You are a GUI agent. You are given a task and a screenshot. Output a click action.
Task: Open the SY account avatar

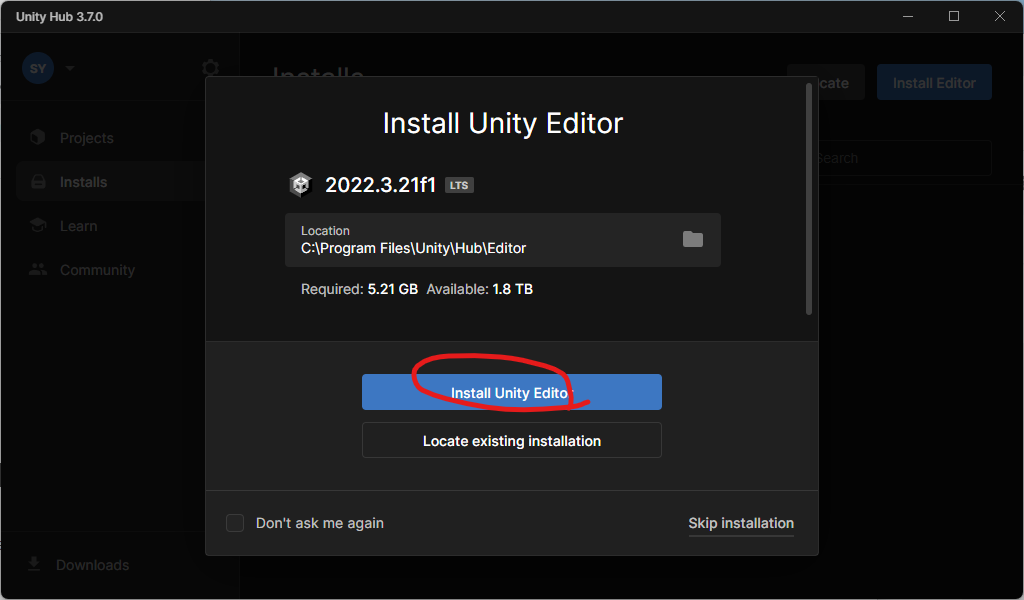pos(38,69)
